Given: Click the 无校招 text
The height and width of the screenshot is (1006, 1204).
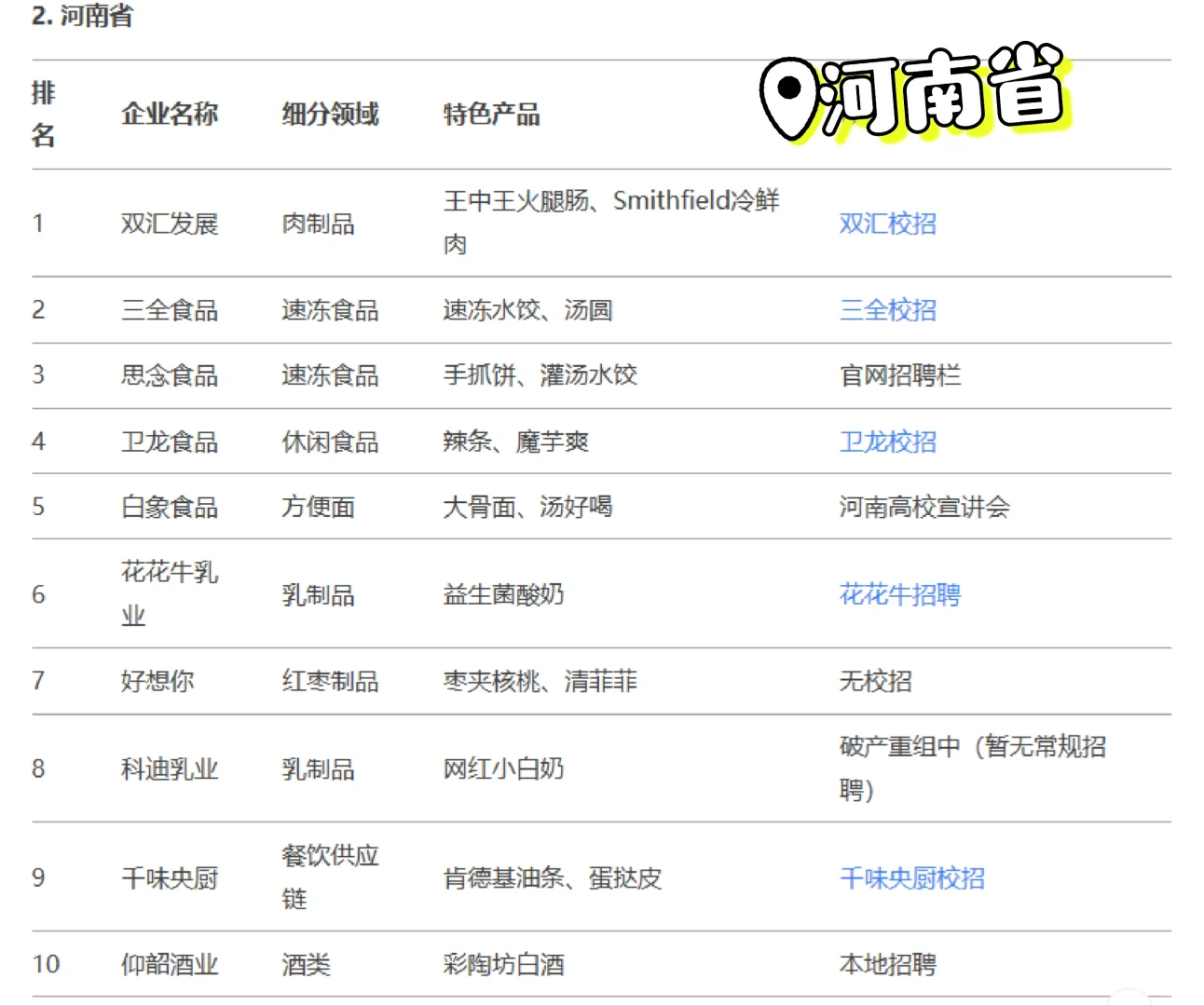Looking at the screenshot, I should 875,681.
